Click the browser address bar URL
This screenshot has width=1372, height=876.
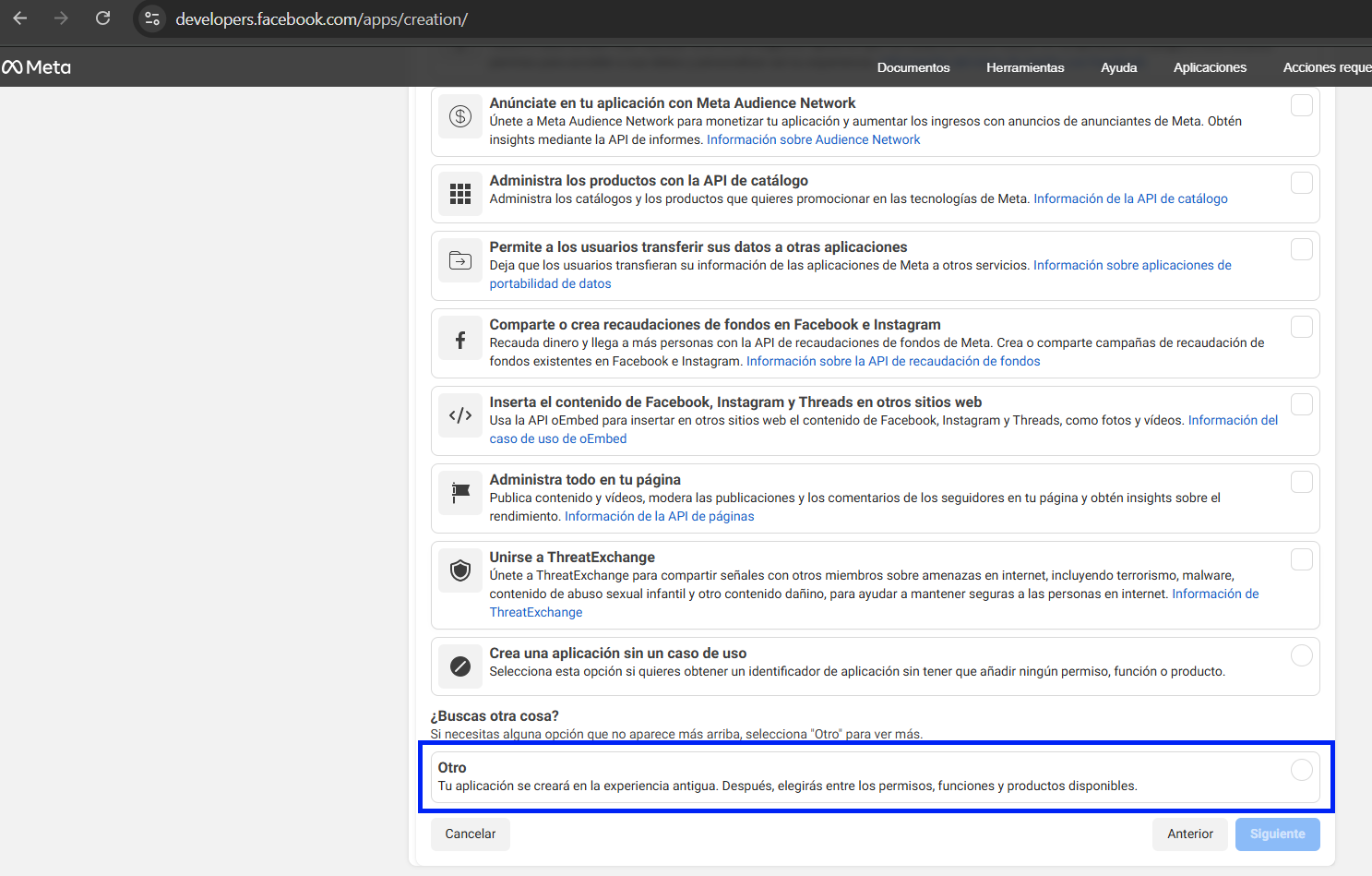321,19
